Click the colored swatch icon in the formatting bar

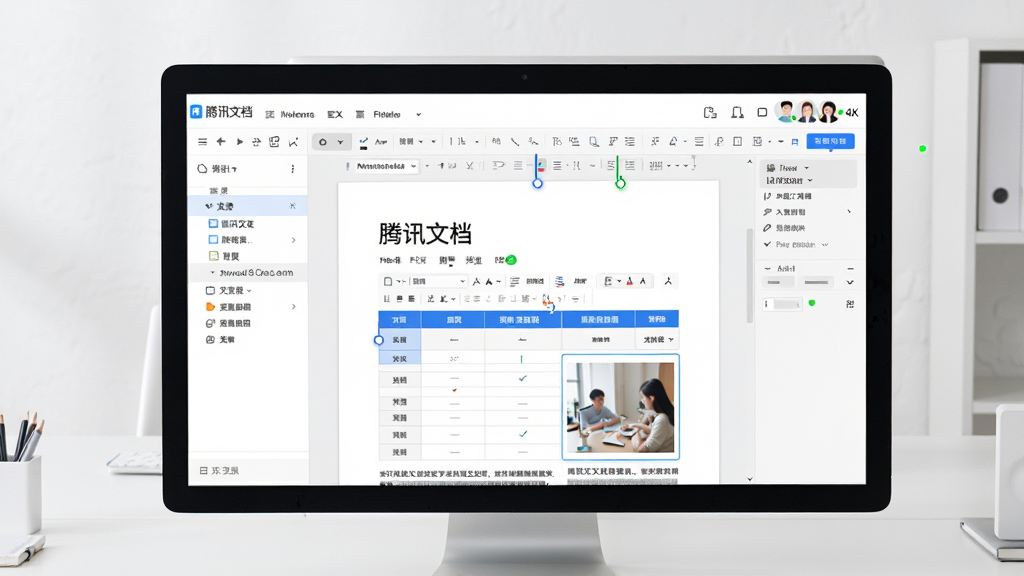541,166
